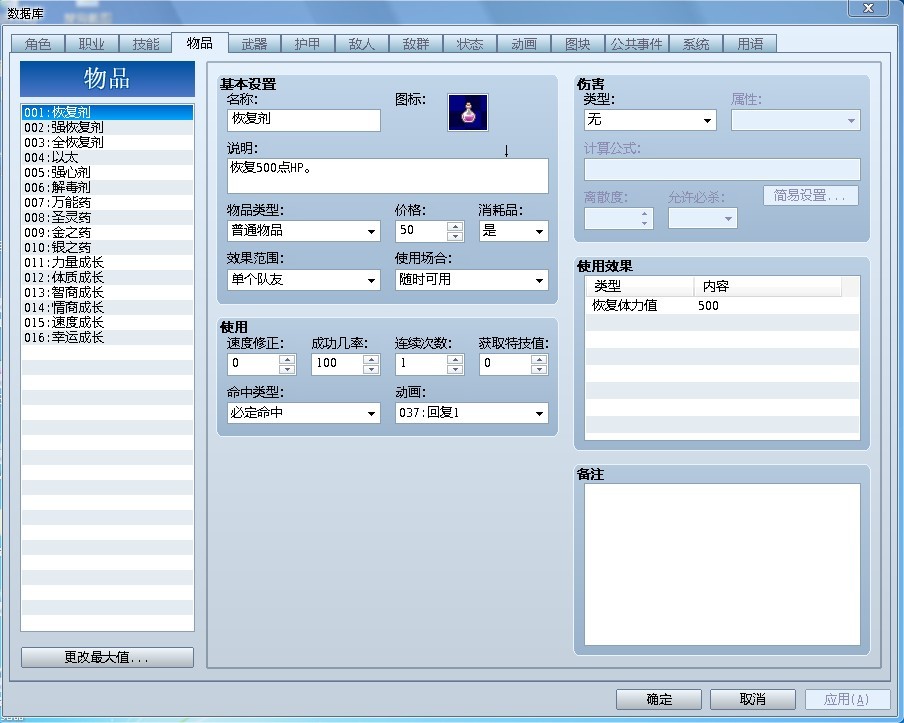Open the 使用场合 dropdown

click(472, 280)
